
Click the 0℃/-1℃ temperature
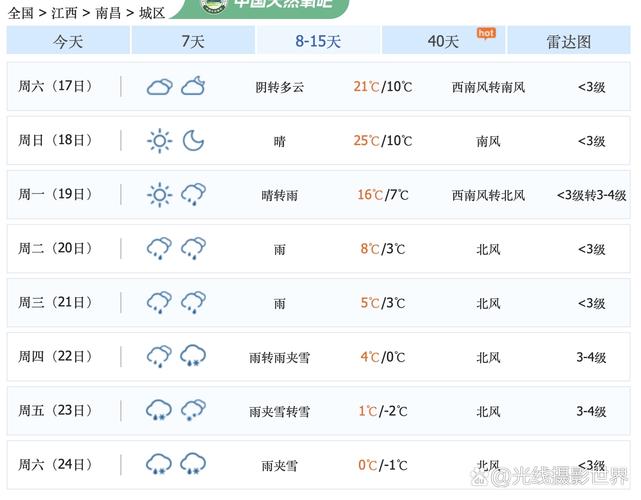383,465
